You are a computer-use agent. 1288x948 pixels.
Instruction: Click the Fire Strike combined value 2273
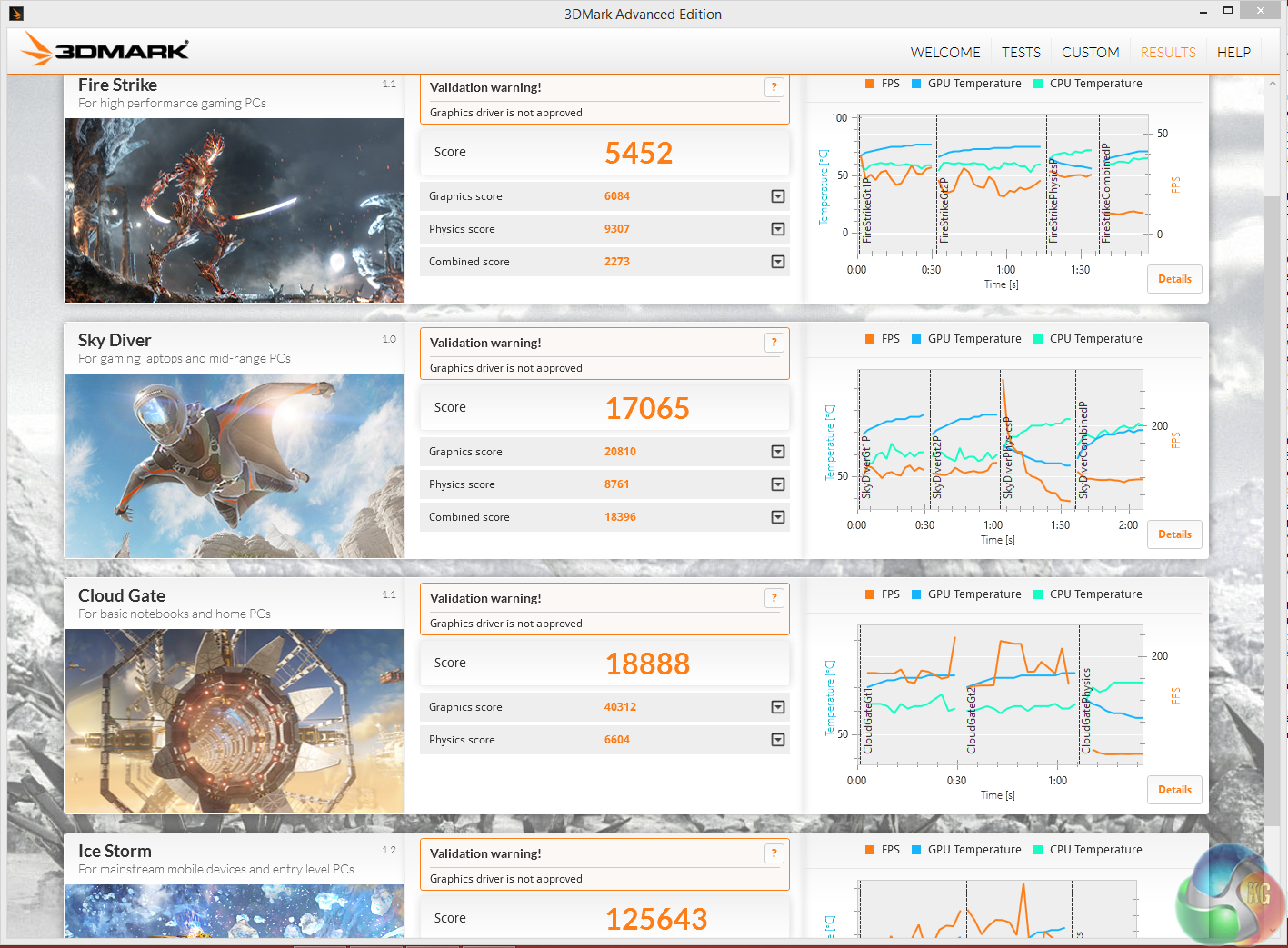tap(617, 262)
